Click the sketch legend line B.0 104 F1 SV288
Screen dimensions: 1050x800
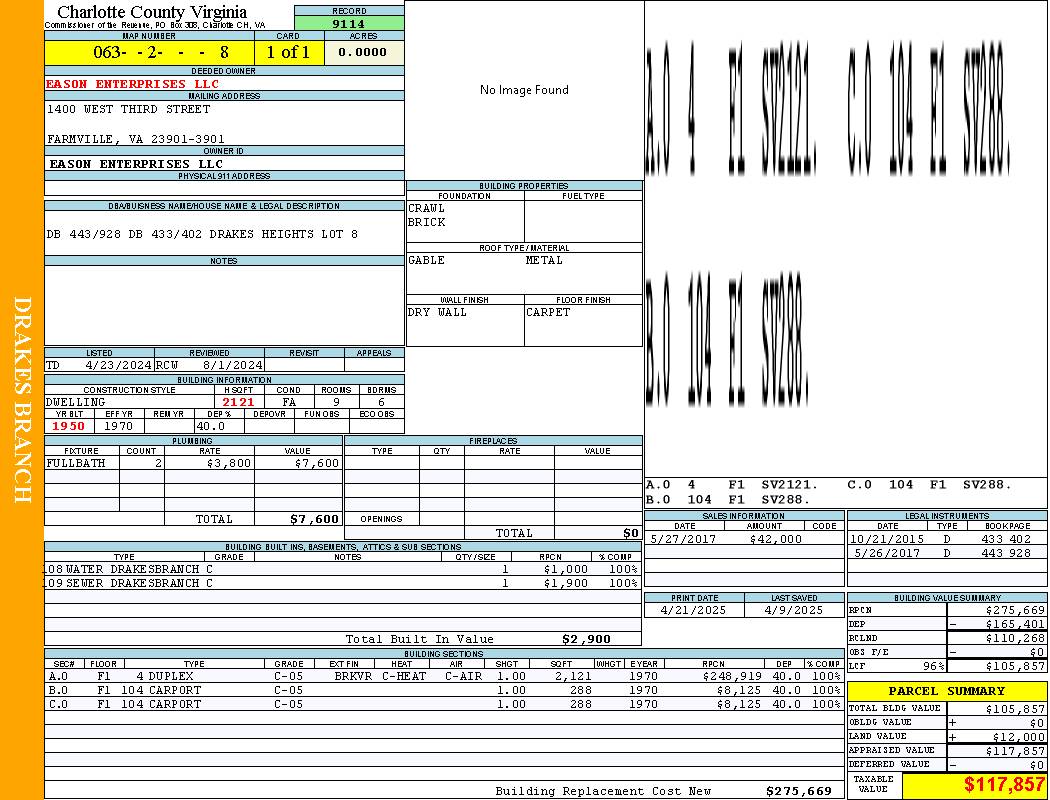pos(728,499)
